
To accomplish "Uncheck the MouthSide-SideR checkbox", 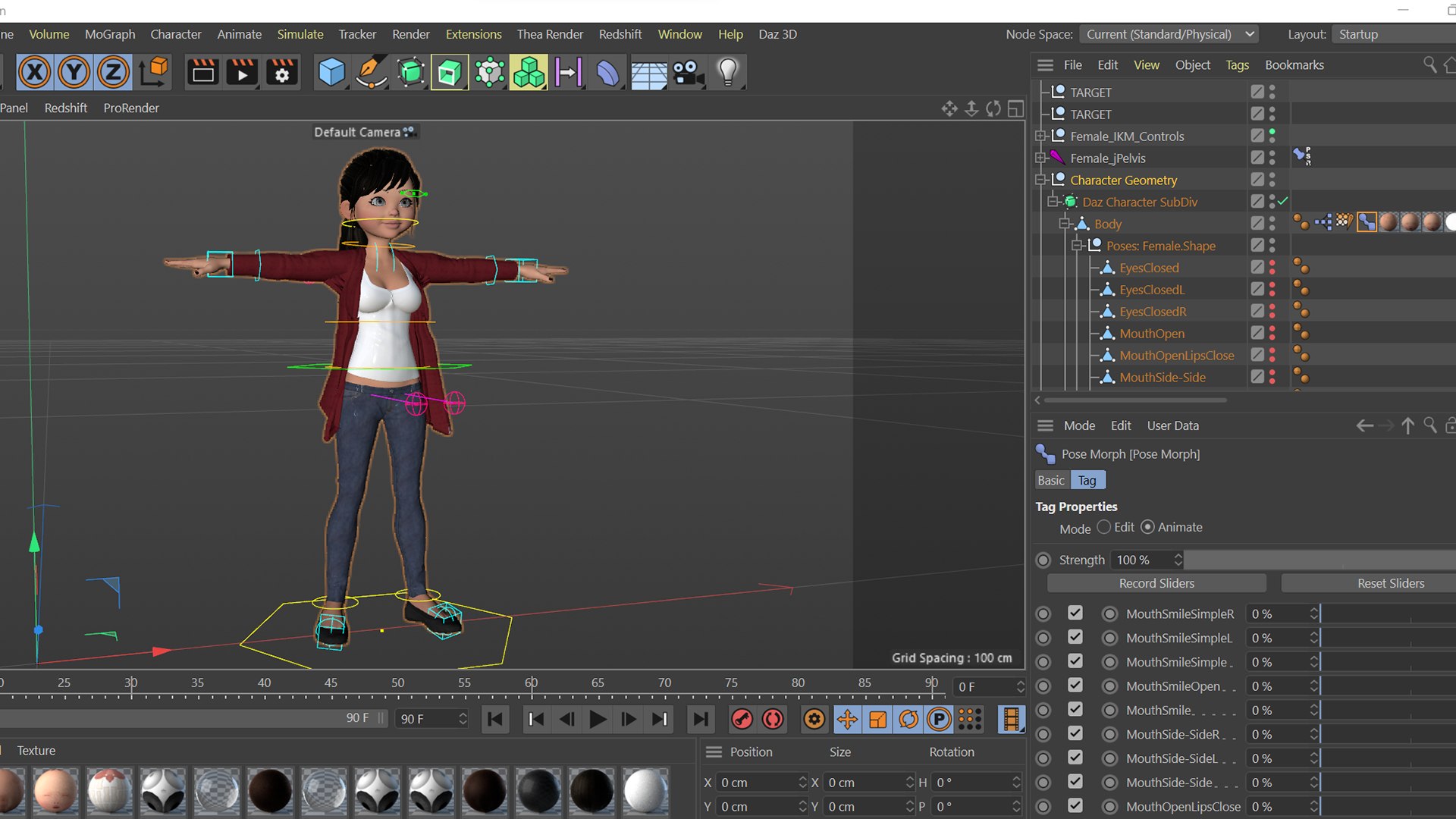I will pyautogui.click(x=1075, y=733).
